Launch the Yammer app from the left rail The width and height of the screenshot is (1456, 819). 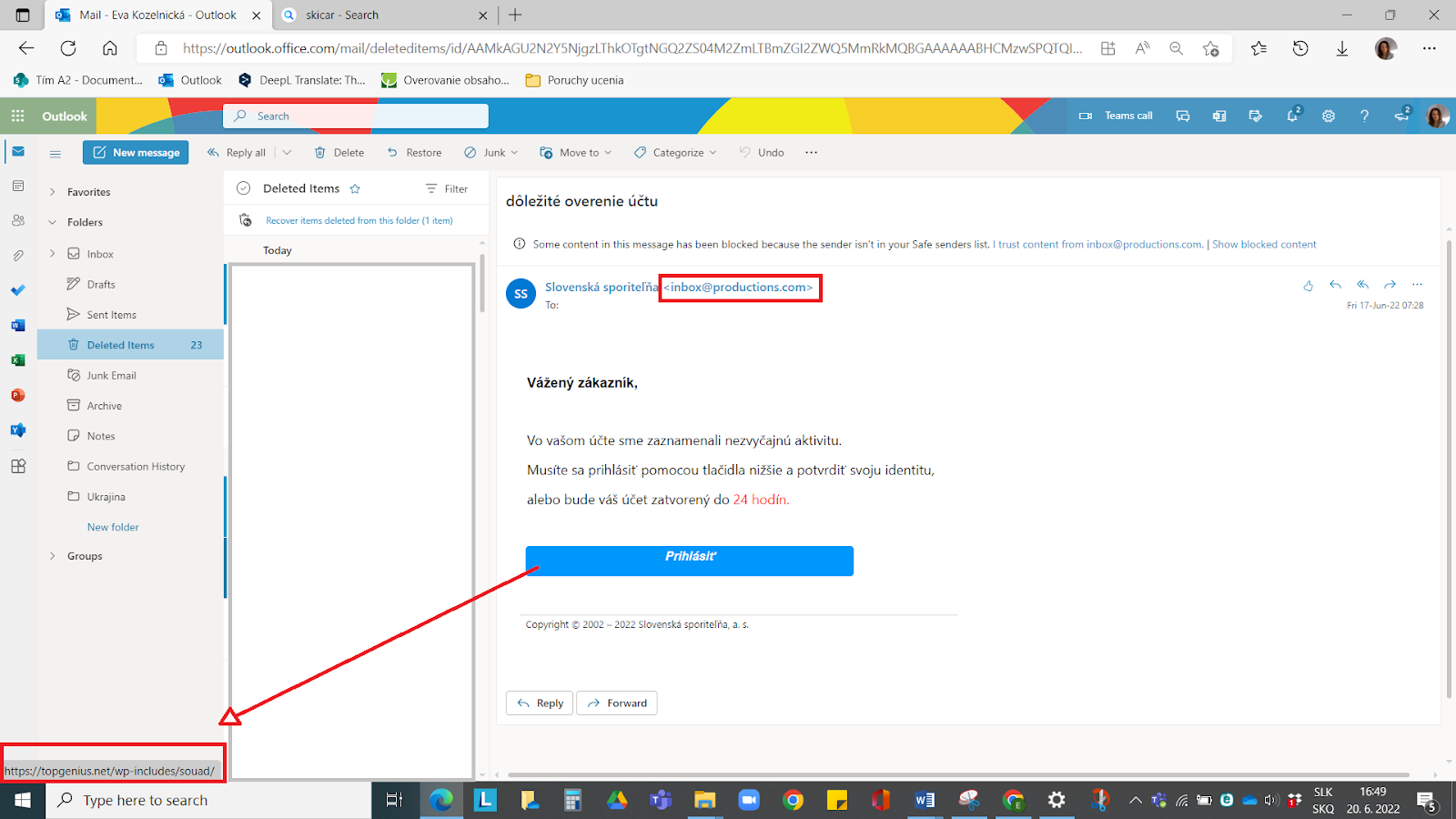(x=18, y=430)
